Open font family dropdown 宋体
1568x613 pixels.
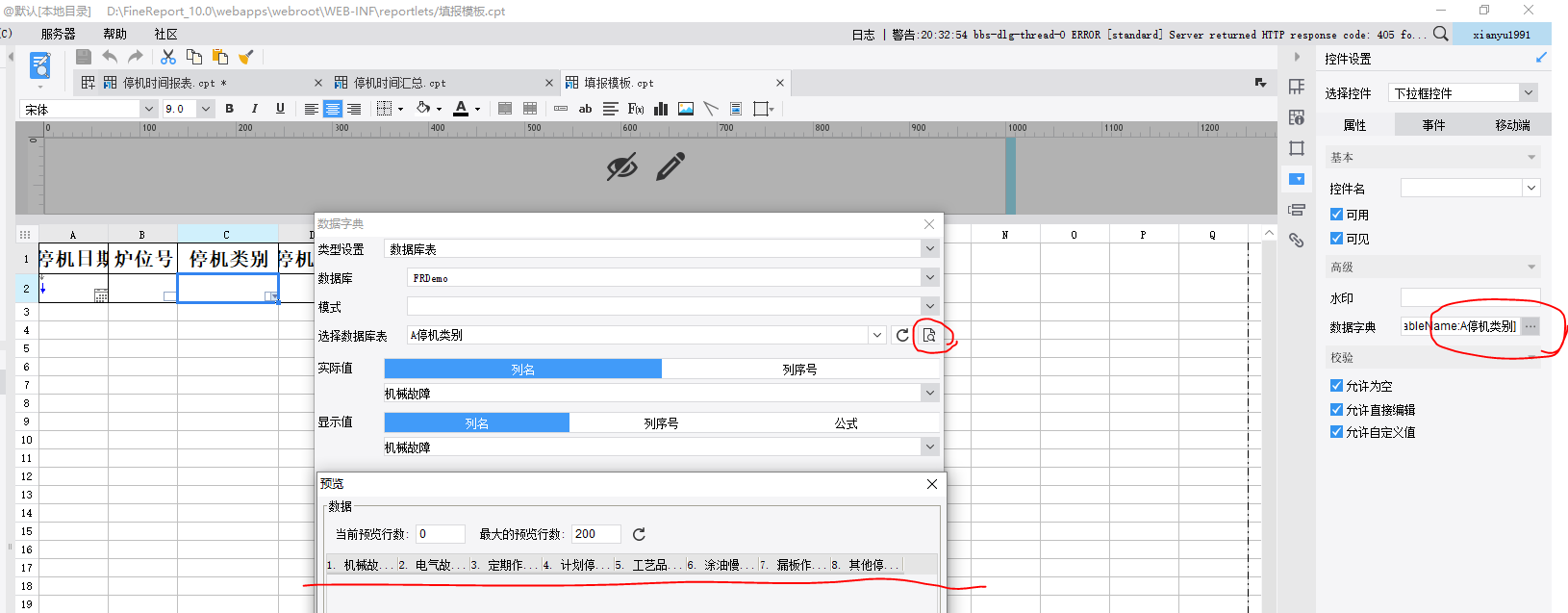tap(148, 109)
